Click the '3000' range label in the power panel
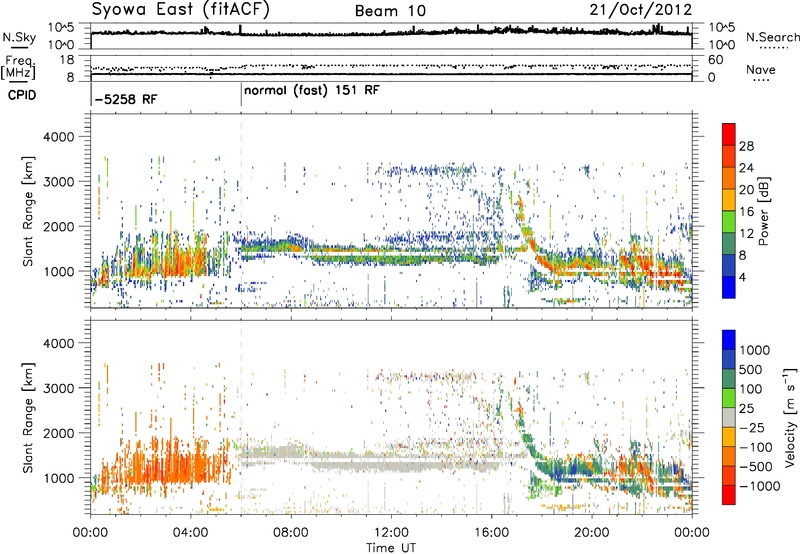This screenshot has width=800, height=554. 58,182
